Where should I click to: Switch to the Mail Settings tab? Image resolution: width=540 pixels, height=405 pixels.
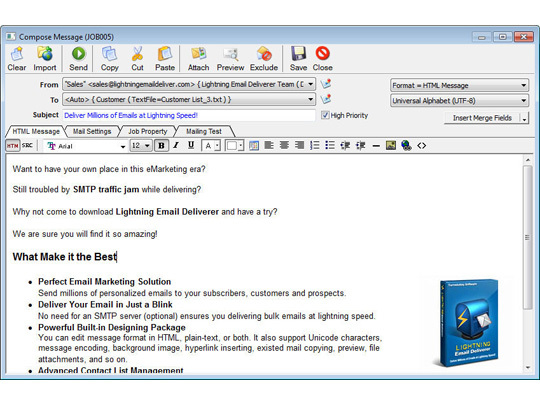point(92,131)
